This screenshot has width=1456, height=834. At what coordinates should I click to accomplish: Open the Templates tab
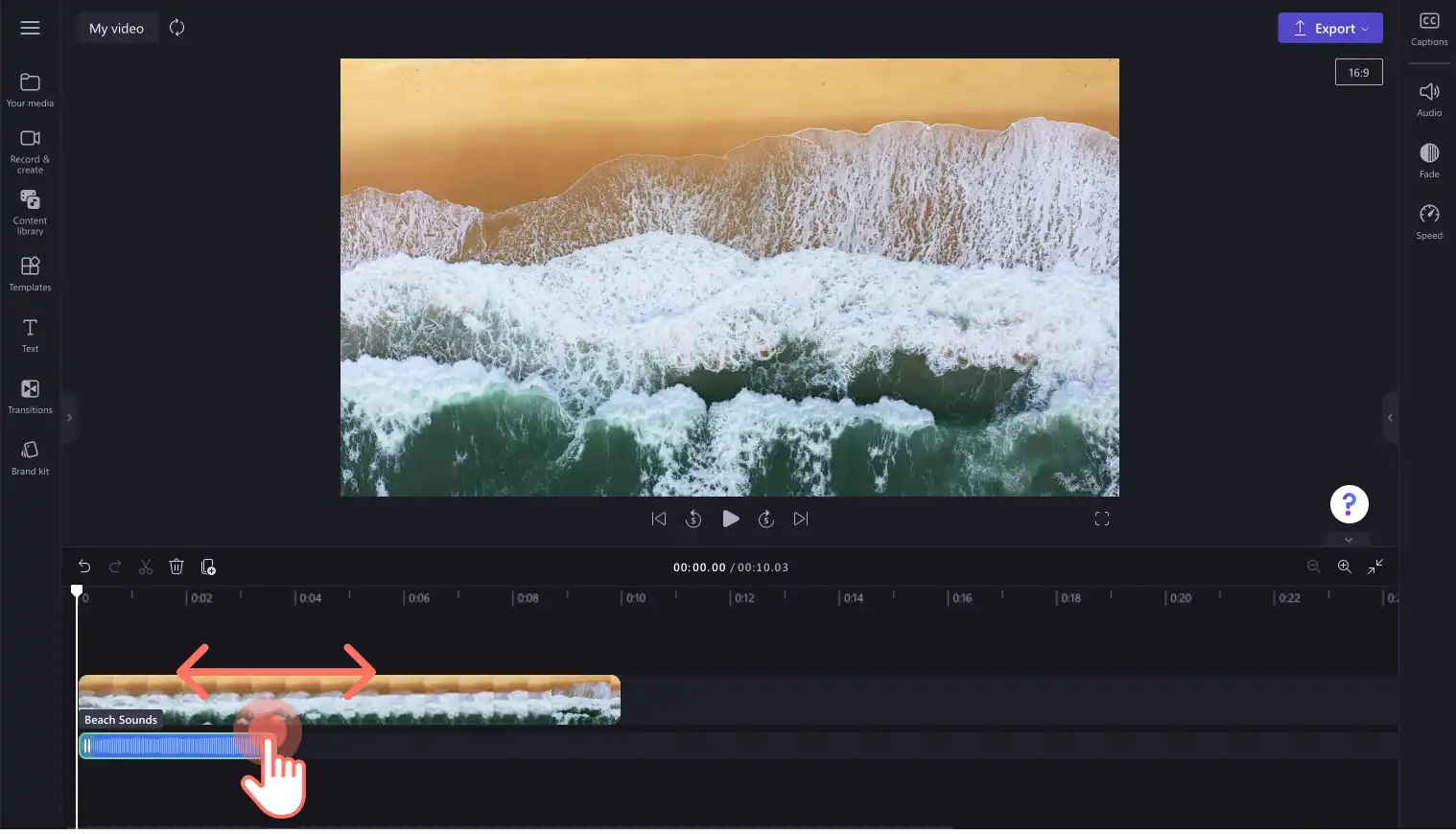(30, 274)
